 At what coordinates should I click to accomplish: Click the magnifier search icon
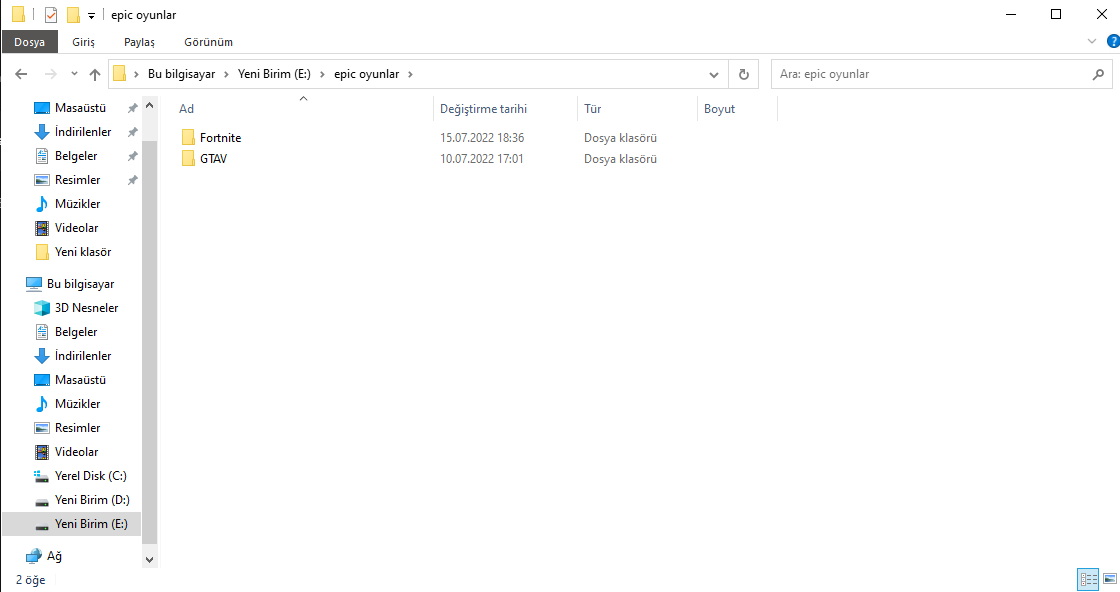(1098, 74)
